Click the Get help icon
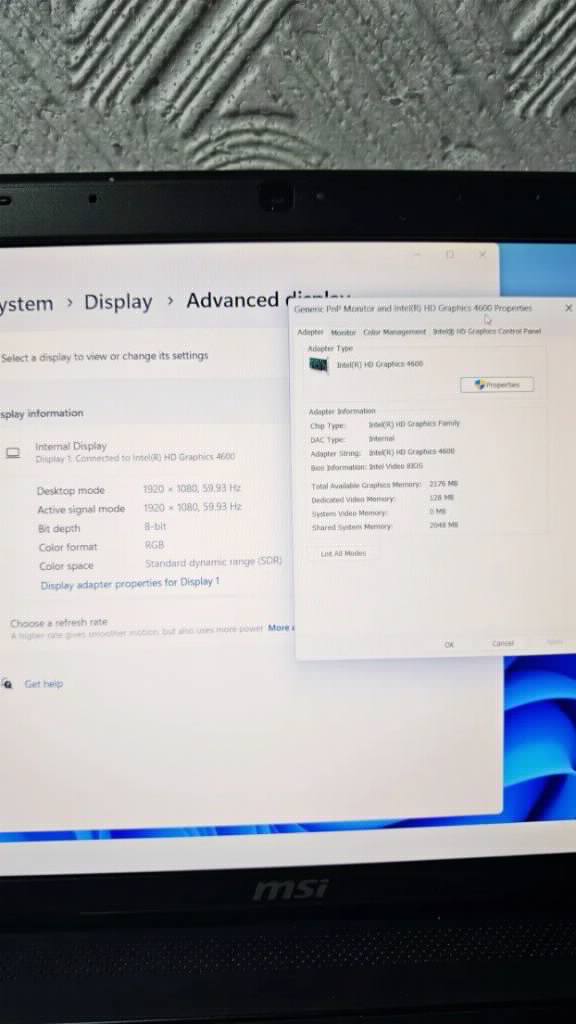Screen dimensions: 576x1024 click(7, 684)
